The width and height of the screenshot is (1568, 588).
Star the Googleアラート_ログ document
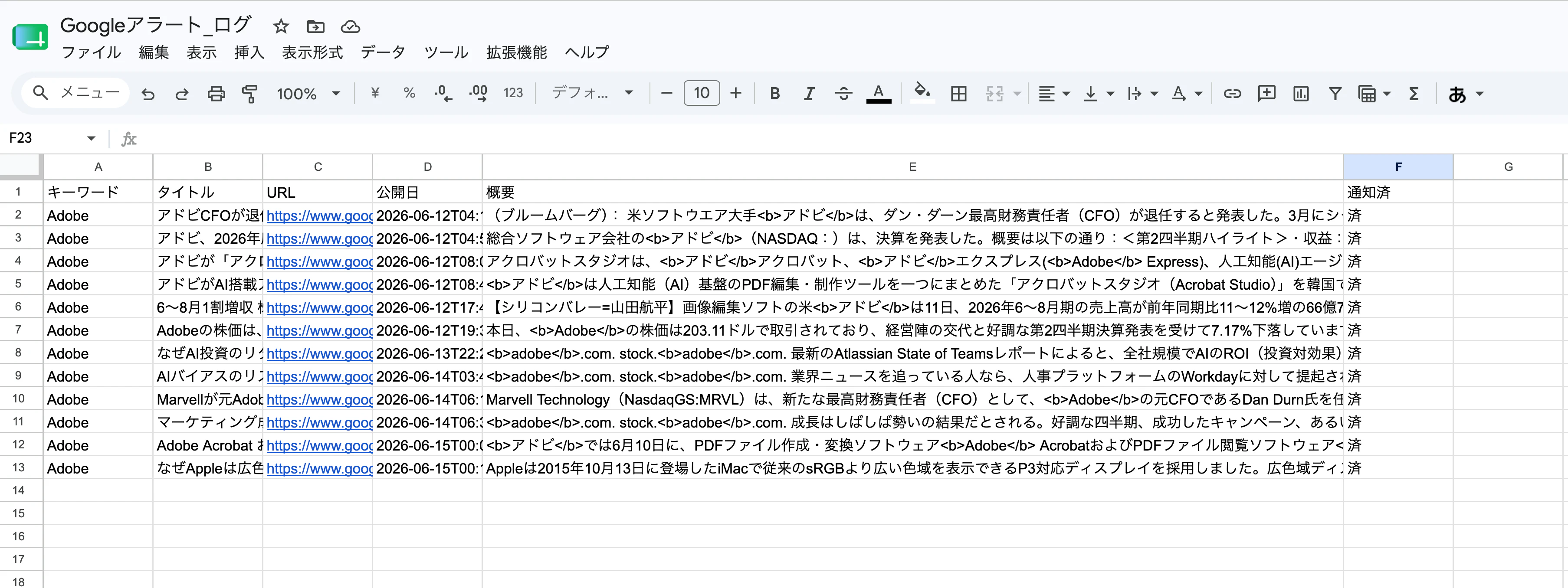pyautogui.click(x=281, y=26)
